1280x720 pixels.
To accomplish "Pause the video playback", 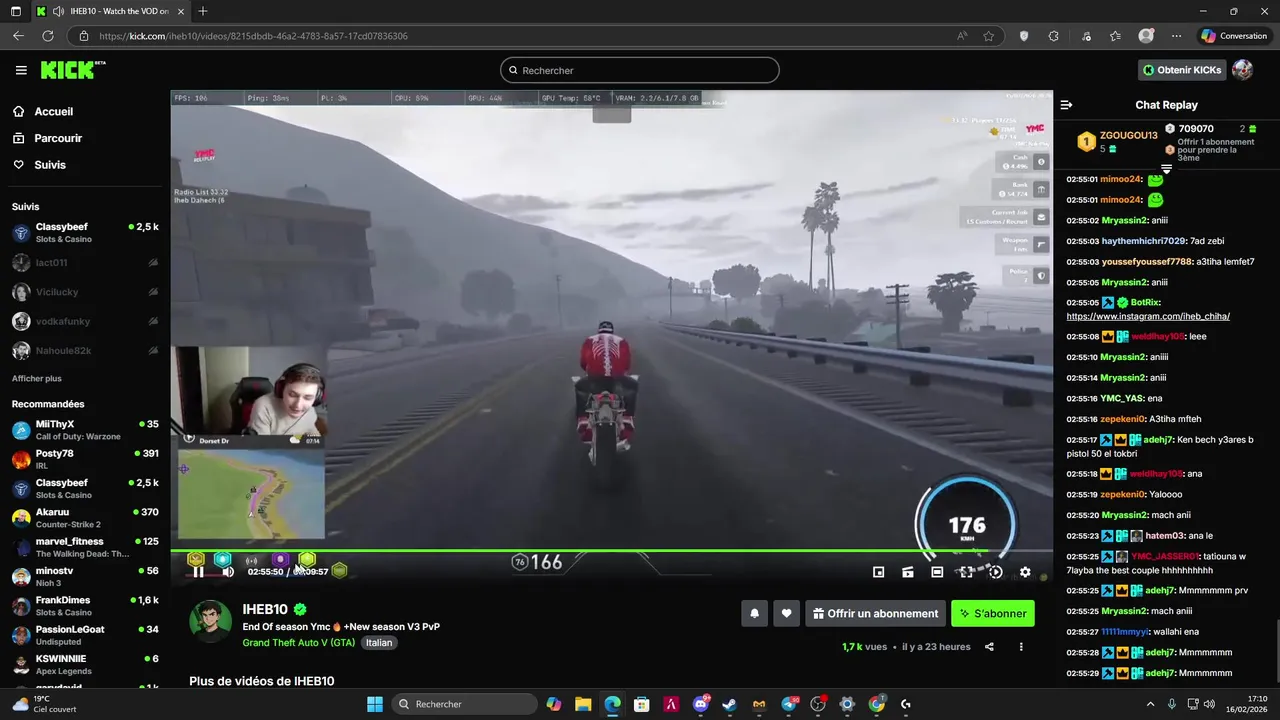I will point(198,572).
